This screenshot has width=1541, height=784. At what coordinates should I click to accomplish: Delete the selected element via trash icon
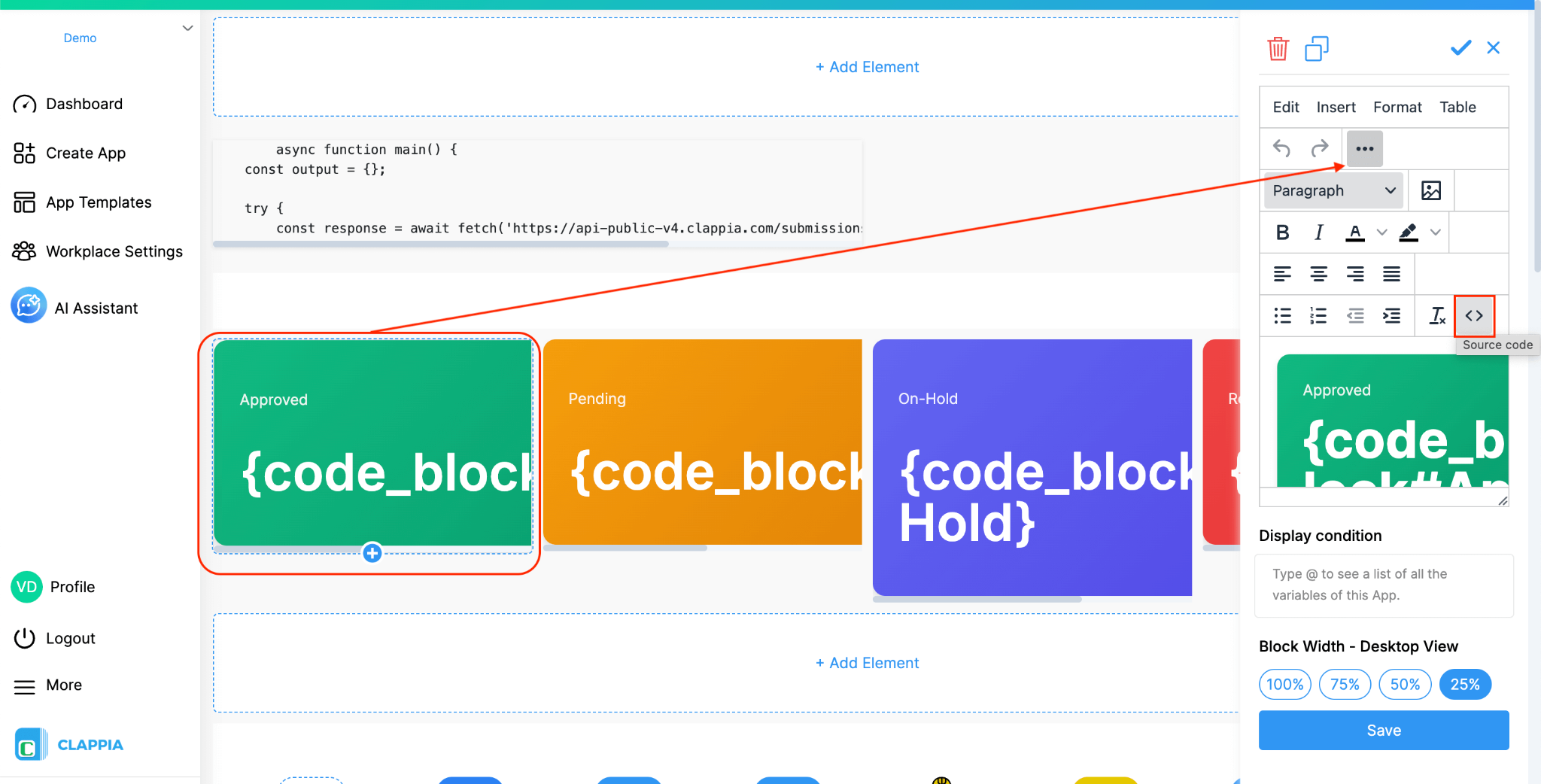click(1278, 48)
